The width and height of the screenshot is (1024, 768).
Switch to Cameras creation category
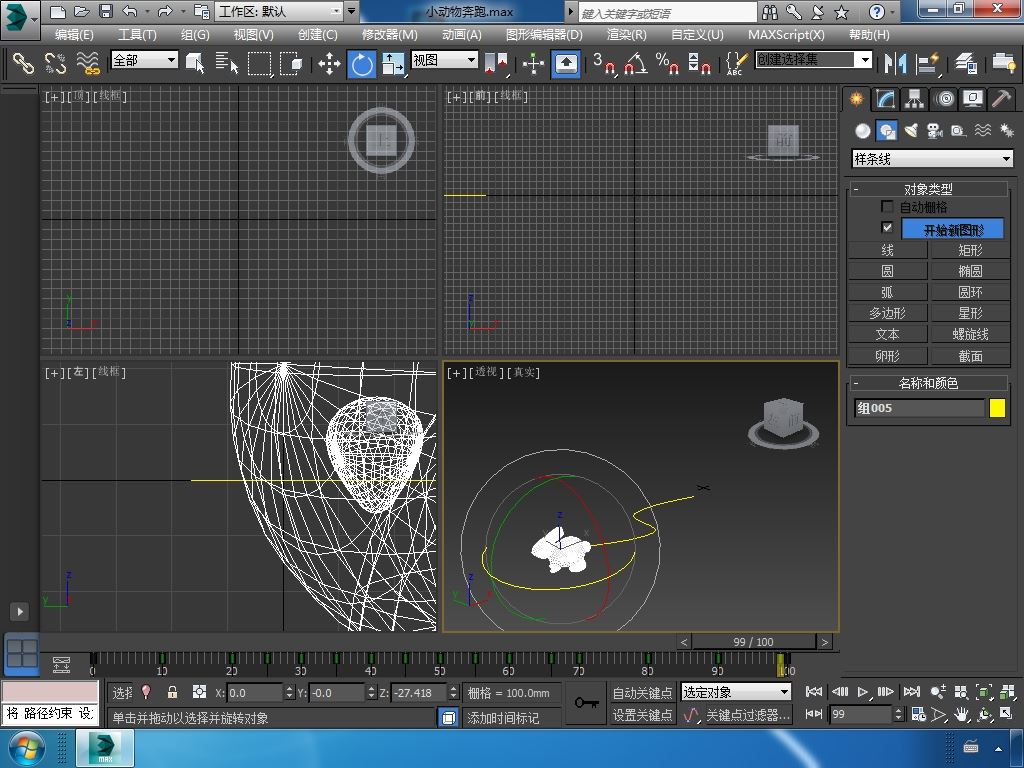click(x=934, y=131)
